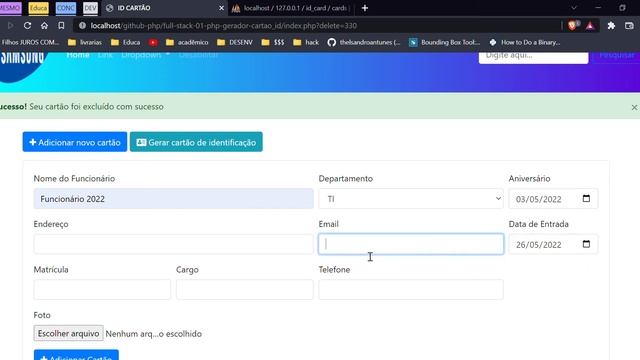Viewport: 640px width, 360px height.
Task: Click the Data de Entrada value 26/05/2022
Action: (538, 245)
